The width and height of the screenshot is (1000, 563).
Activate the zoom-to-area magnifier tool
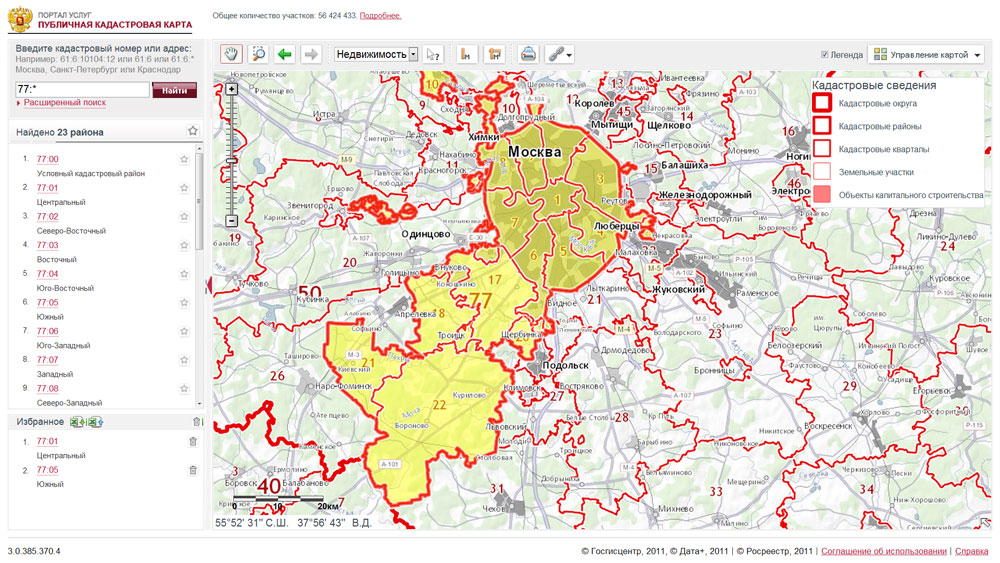(x=258, y=54)
